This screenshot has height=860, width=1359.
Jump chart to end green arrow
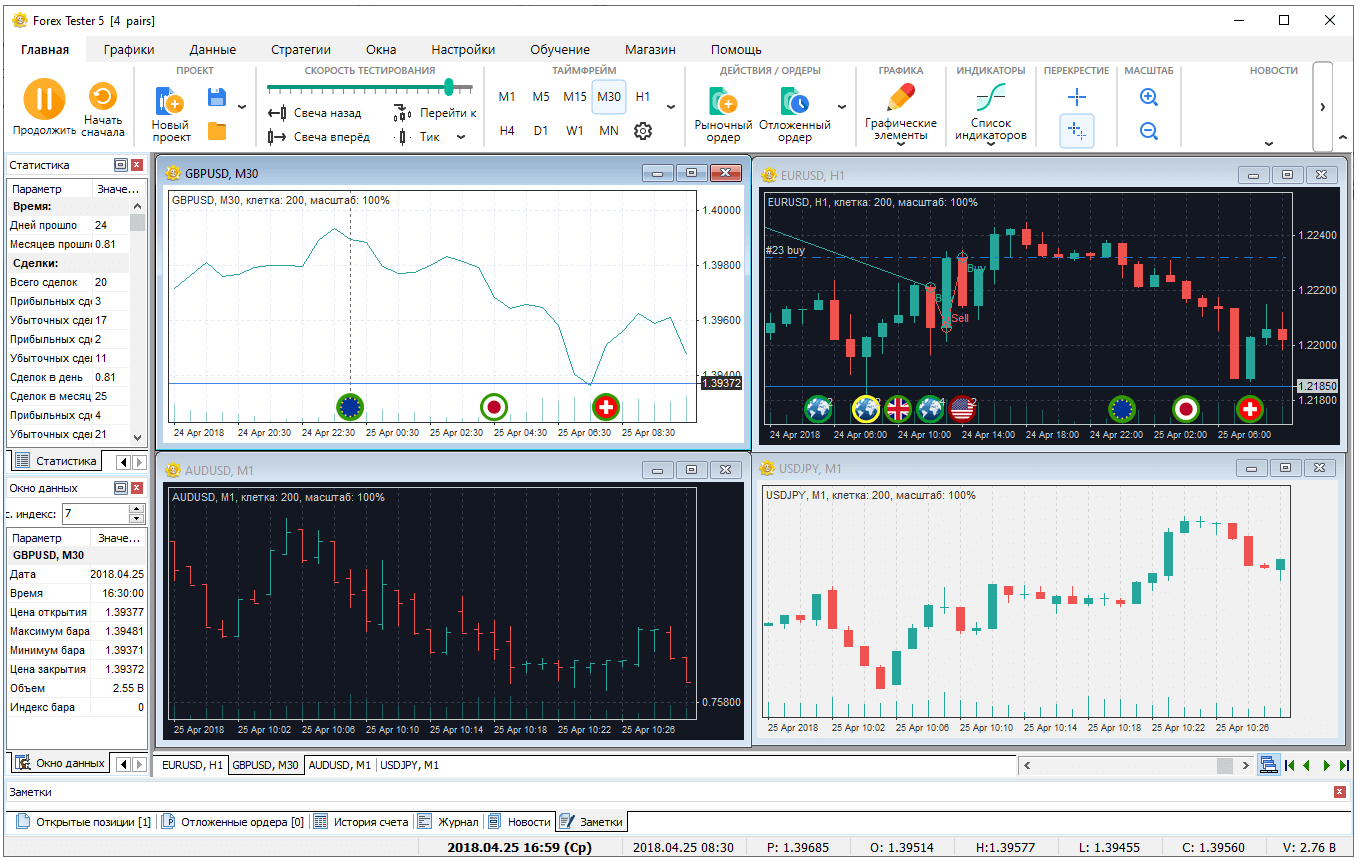[x=1345, y=765]
